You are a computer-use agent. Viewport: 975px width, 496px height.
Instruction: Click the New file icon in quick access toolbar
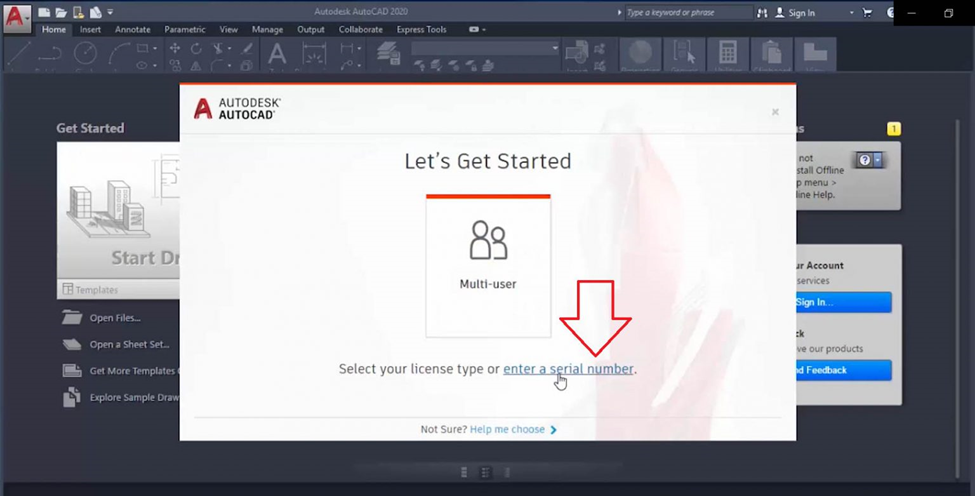pos(44,13)
